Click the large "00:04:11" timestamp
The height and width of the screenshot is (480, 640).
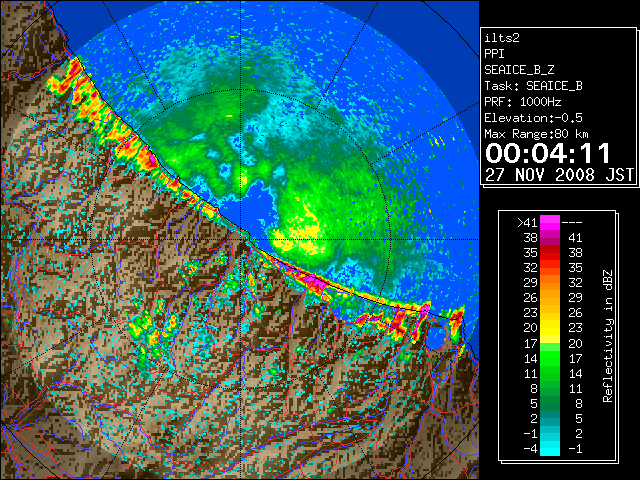coord(548,153)
